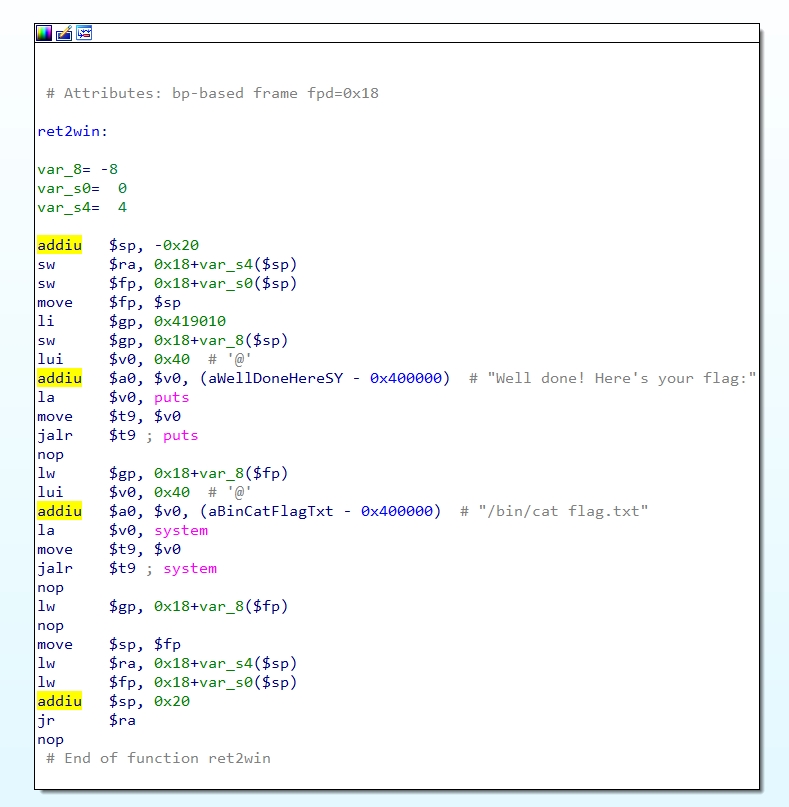Click the "End of function ret2win" comment
The width and height of the screenshot is (789, 807).
(x=158, y=758)
